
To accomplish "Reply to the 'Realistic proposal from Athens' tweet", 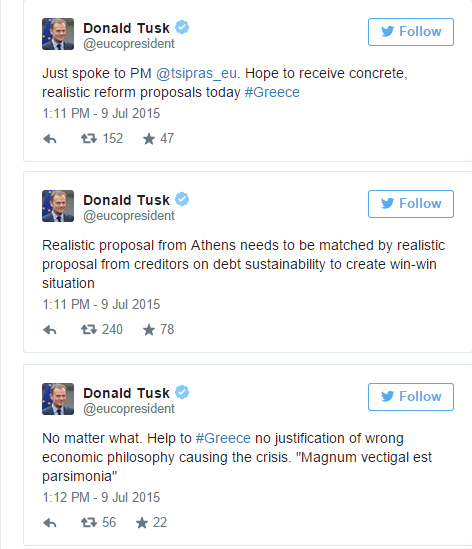I will (x=50, y=330).
